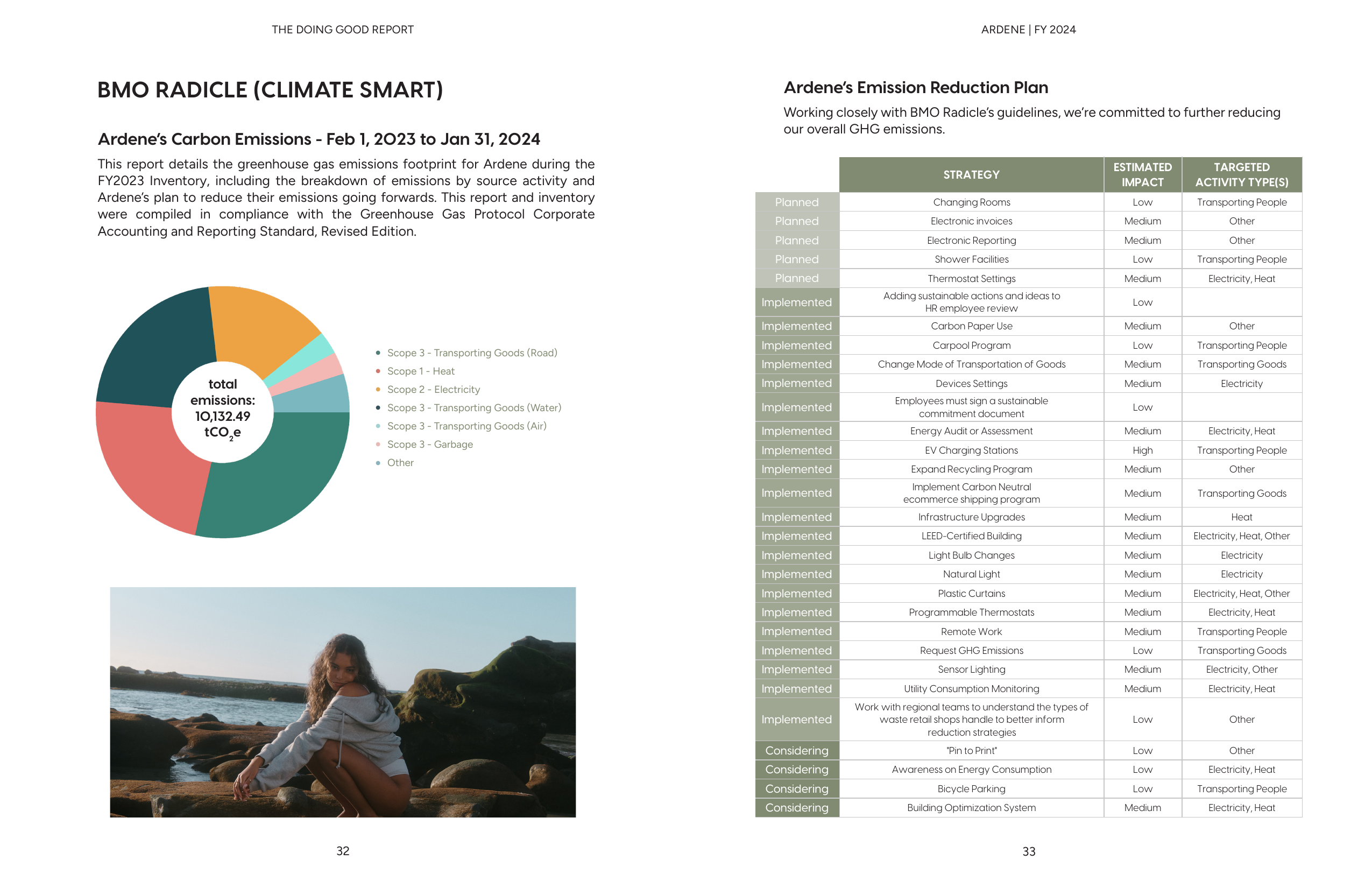Click the Remote Work cell

971,632
